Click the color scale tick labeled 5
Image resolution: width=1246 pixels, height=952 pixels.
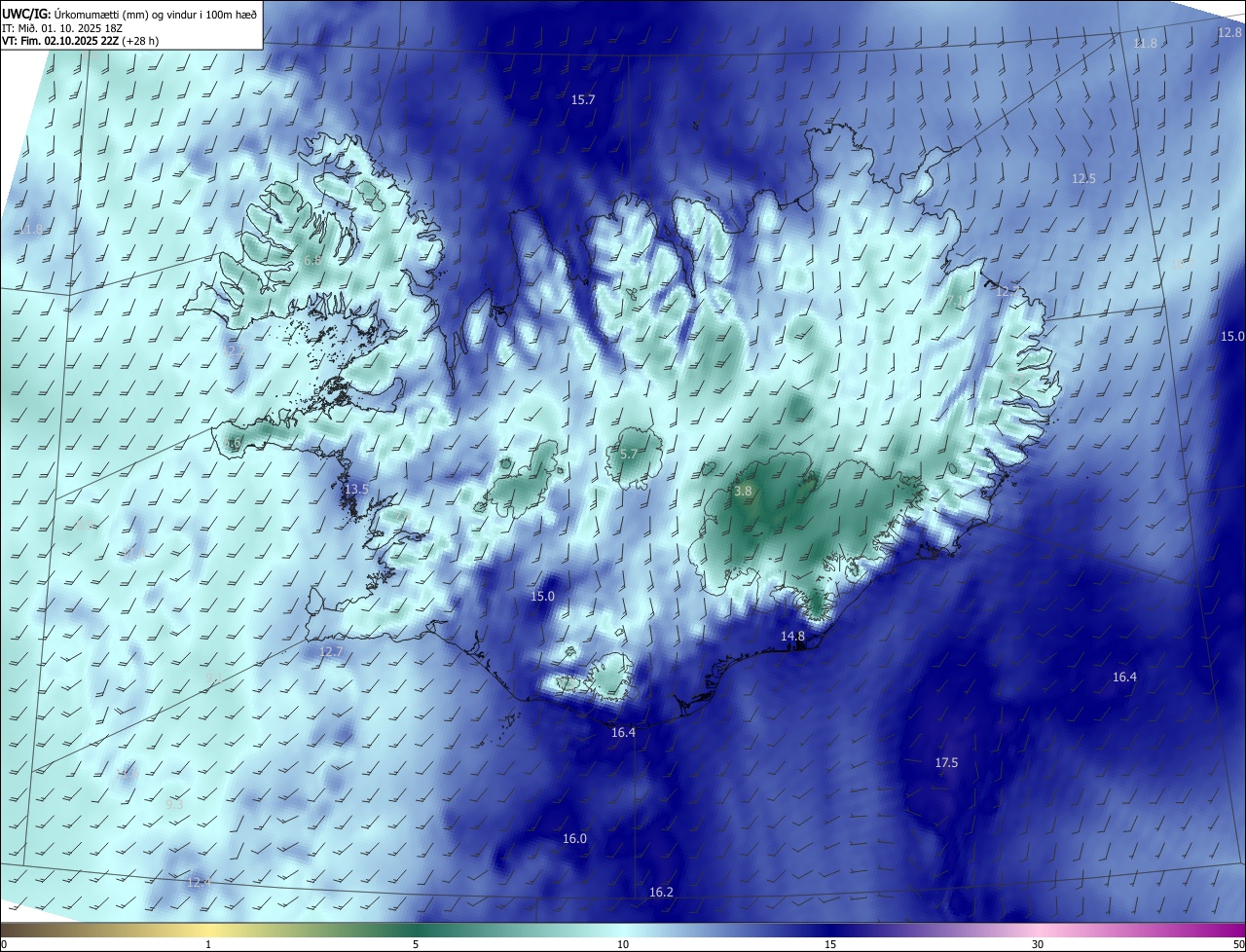click(x=416, y=944)
